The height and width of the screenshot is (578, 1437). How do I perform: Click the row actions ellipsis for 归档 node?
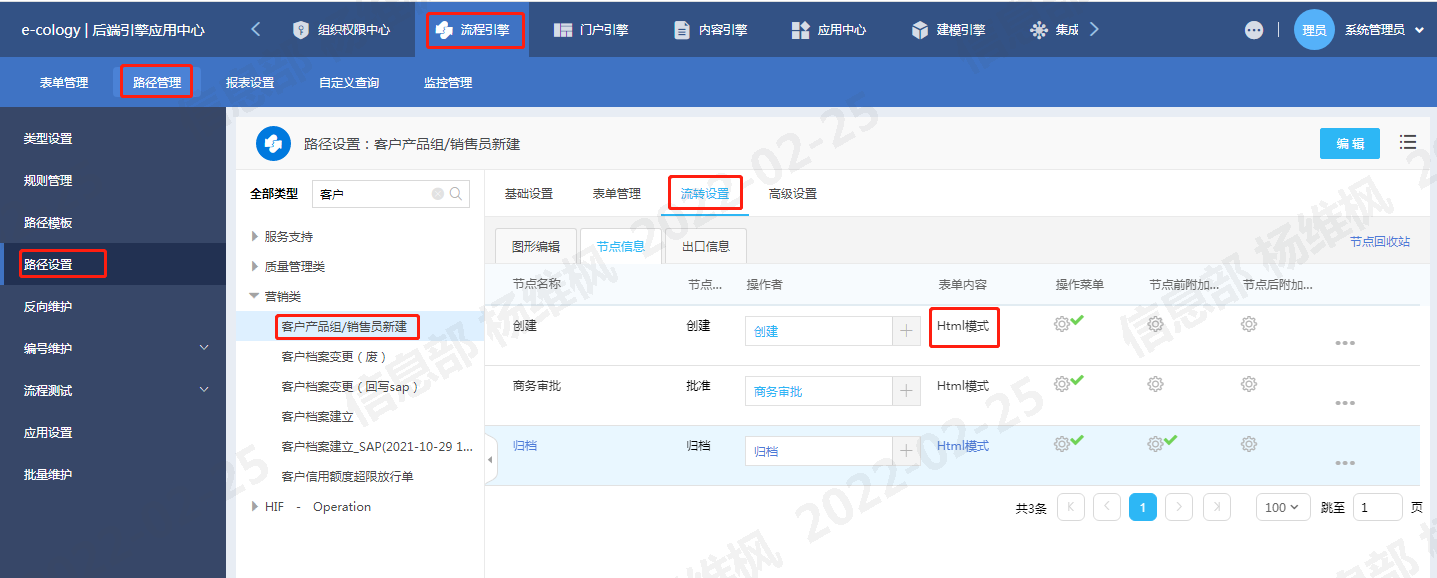tap(1345, 463)
